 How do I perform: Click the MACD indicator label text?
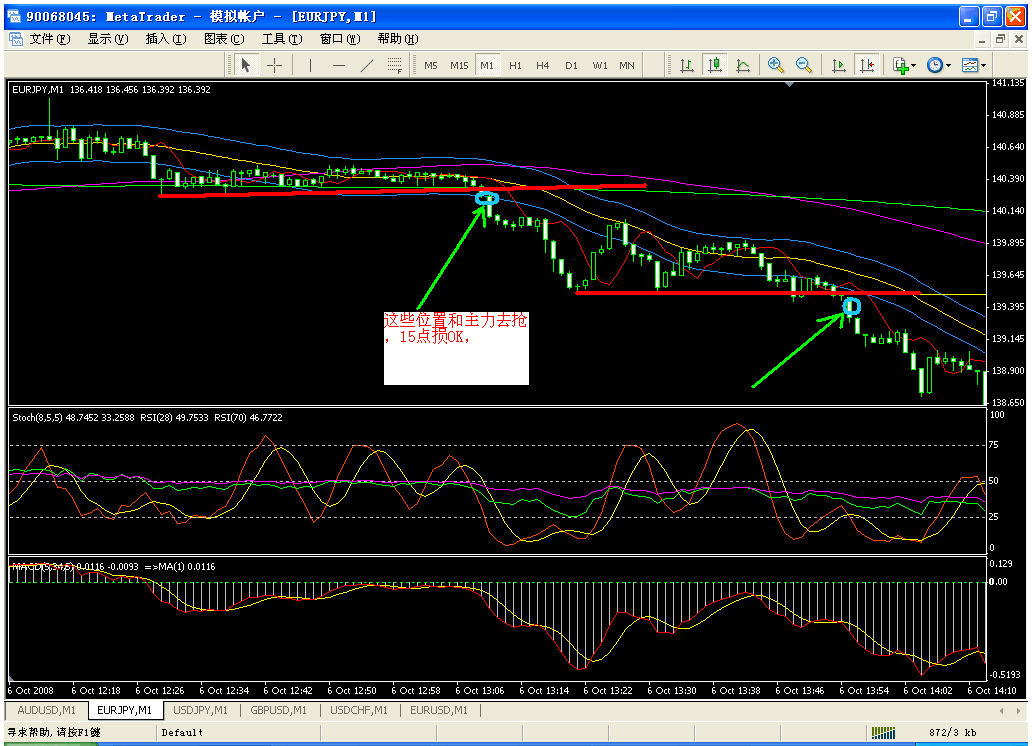(113, 566)
